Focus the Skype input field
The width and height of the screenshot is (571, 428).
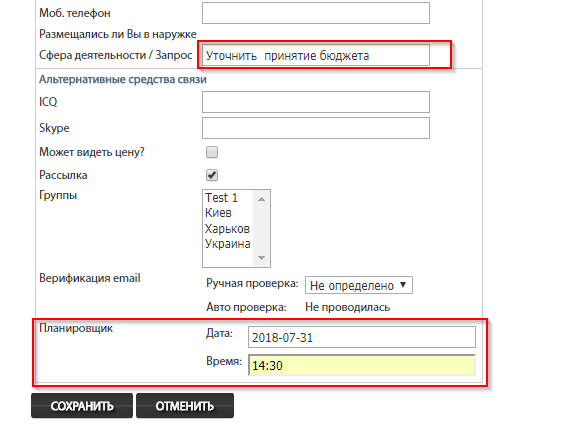tap(316, 128)
